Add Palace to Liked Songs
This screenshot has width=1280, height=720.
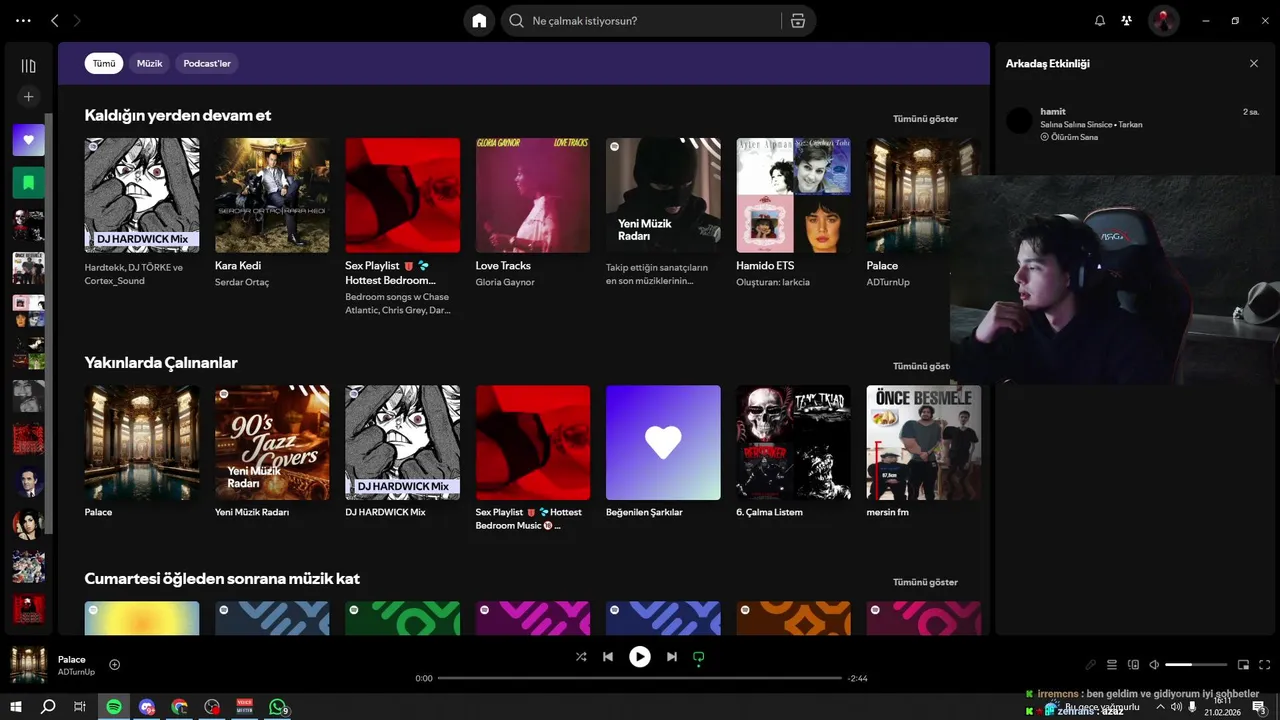coord(114,665)
